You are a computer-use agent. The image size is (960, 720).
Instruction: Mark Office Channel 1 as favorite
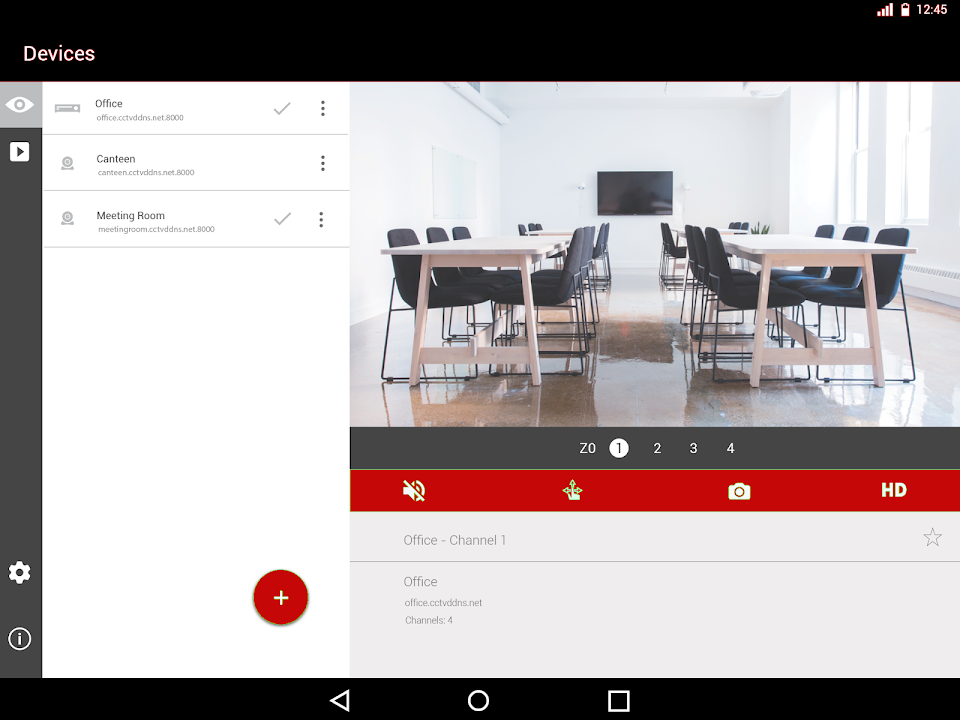[932, 538]
